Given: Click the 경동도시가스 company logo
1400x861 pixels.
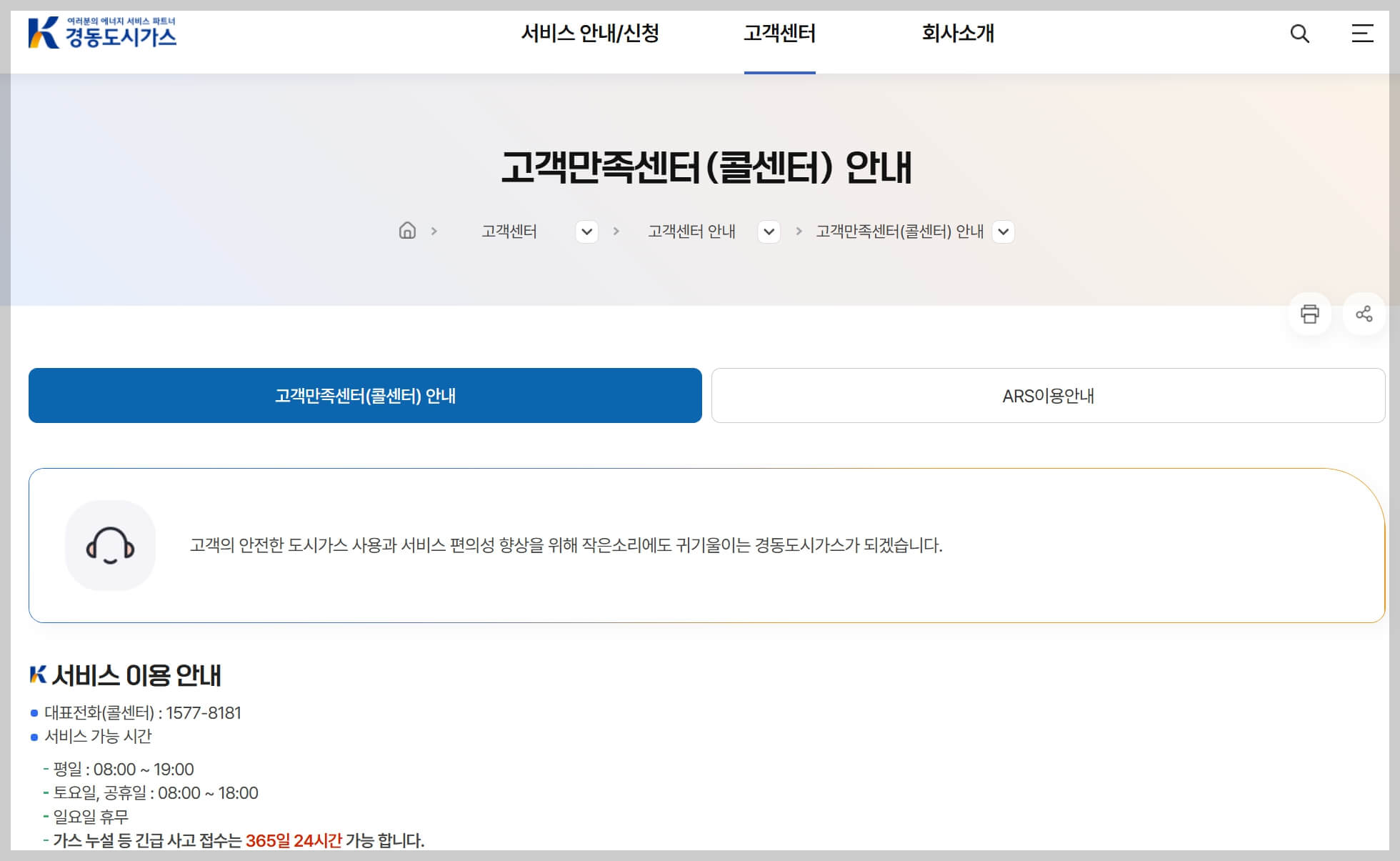Looking at the screenshot, I should coord(104,32).
